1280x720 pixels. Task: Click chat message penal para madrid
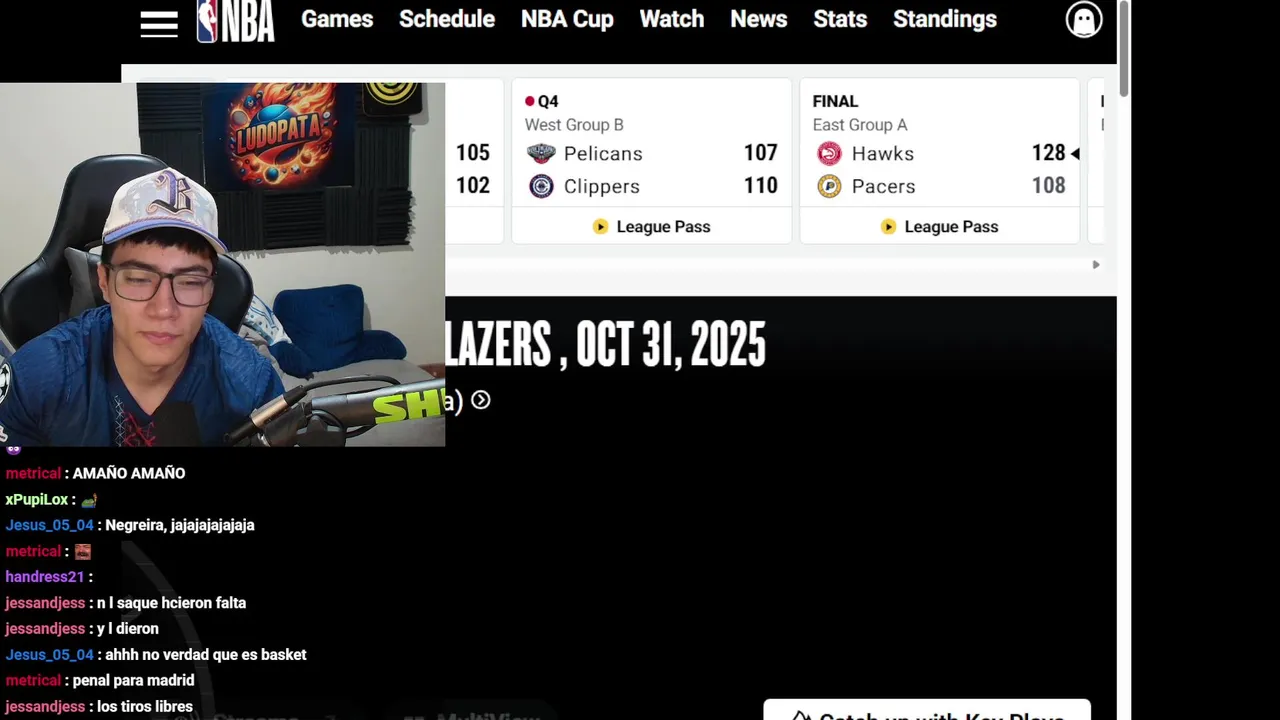pos(134,680)
